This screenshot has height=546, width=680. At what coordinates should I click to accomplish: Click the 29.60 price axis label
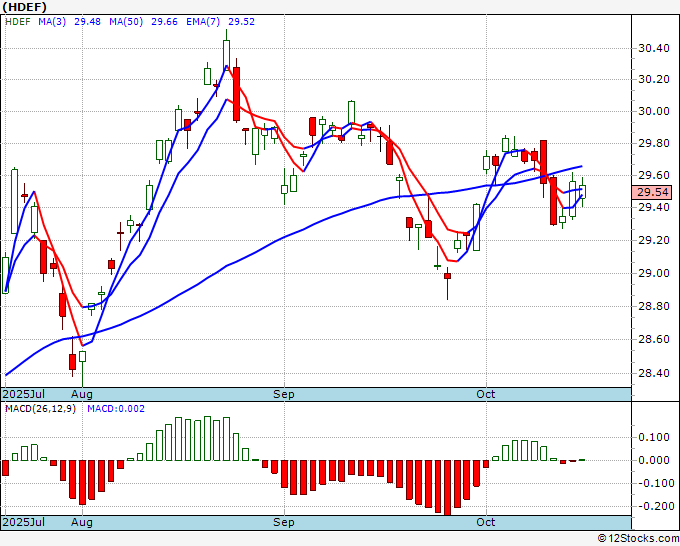click(654, 176)
